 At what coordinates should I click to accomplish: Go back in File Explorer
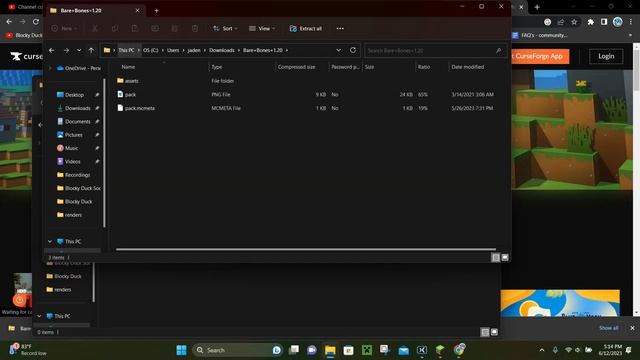[x=51, y=50]
